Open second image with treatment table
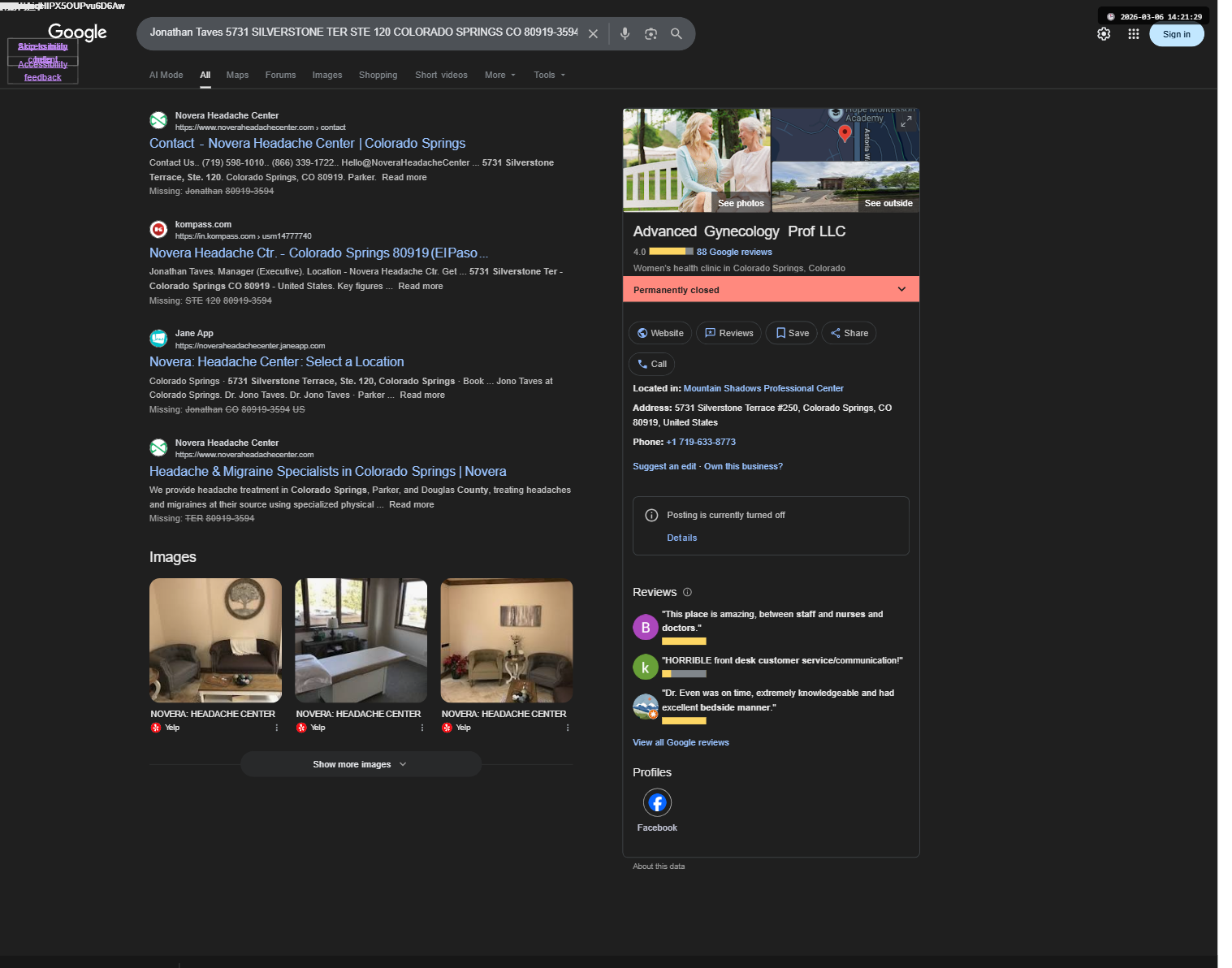This screenshot has height=968, width=1232. (361, 640)
